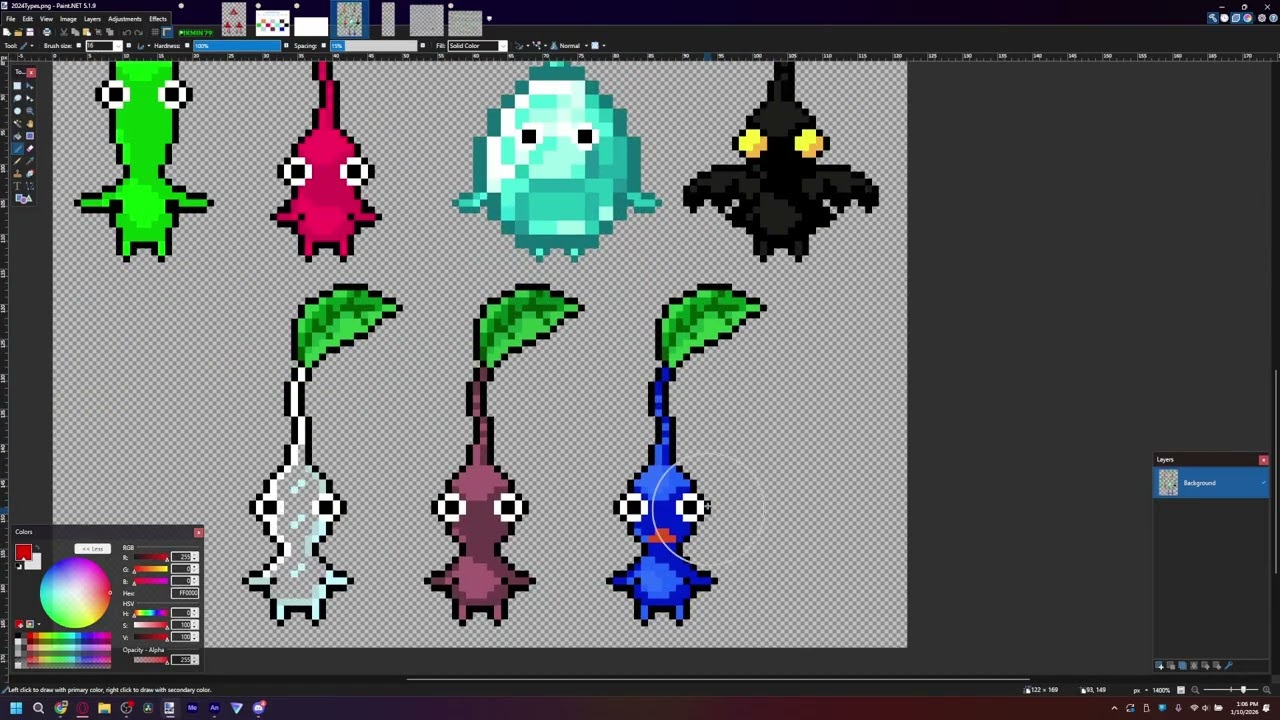Screen dimensions: 1280x720
Task: Select the Clone Stamp tool
Action: [x=17, y=173]
